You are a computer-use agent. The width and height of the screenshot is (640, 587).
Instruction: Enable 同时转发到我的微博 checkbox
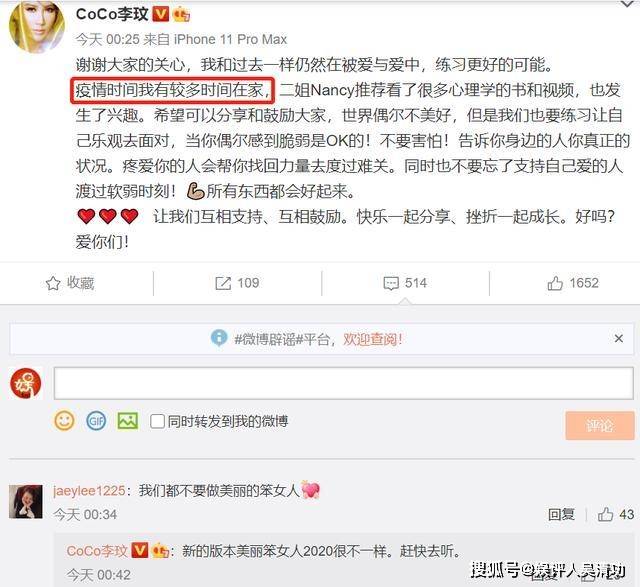click(x=157, y=421)
